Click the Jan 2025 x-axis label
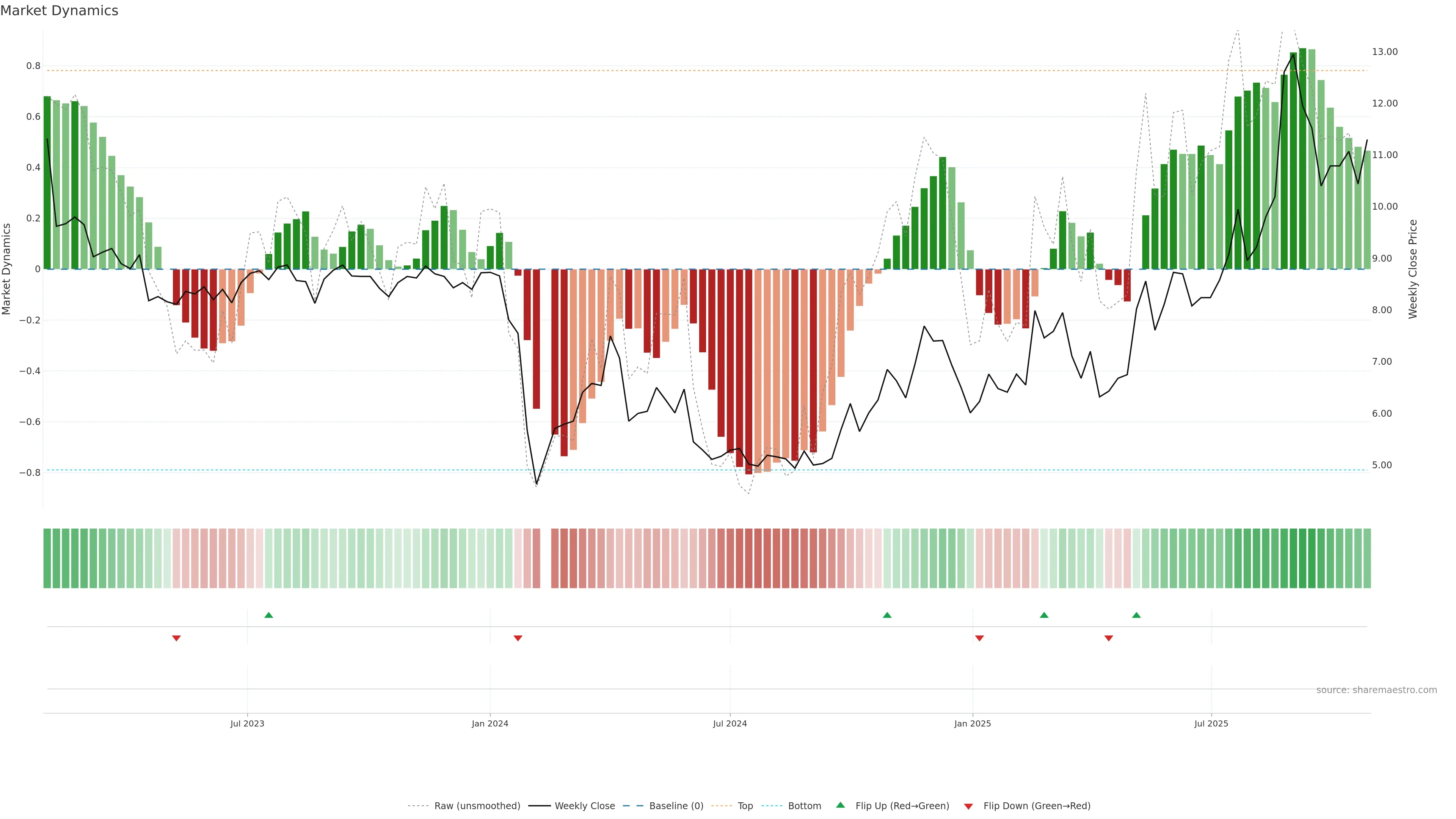This screenshot has width=1456, height=819. [972, 723]
